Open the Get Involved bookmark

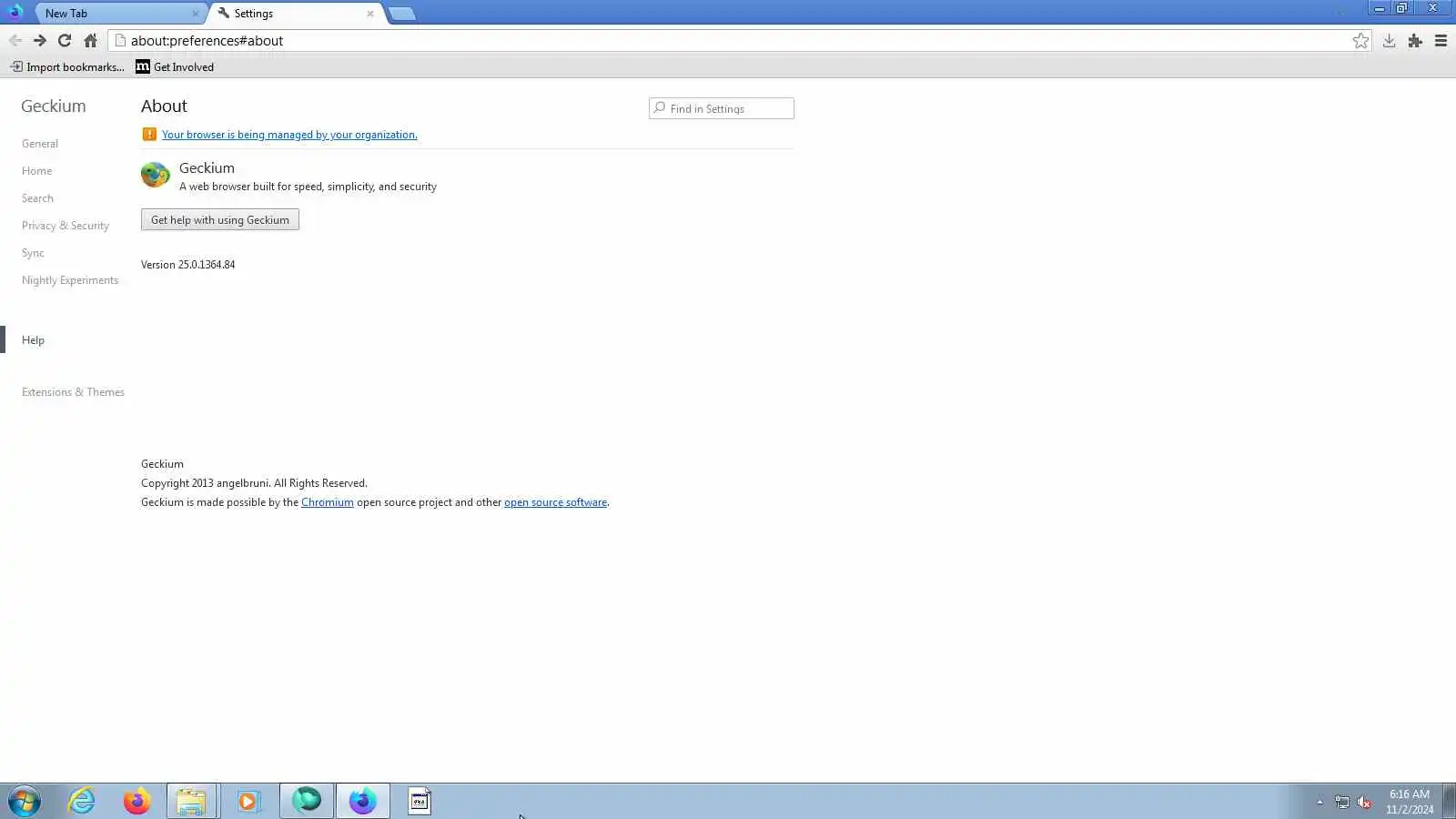pyautogui.click(x=175, y=66)
